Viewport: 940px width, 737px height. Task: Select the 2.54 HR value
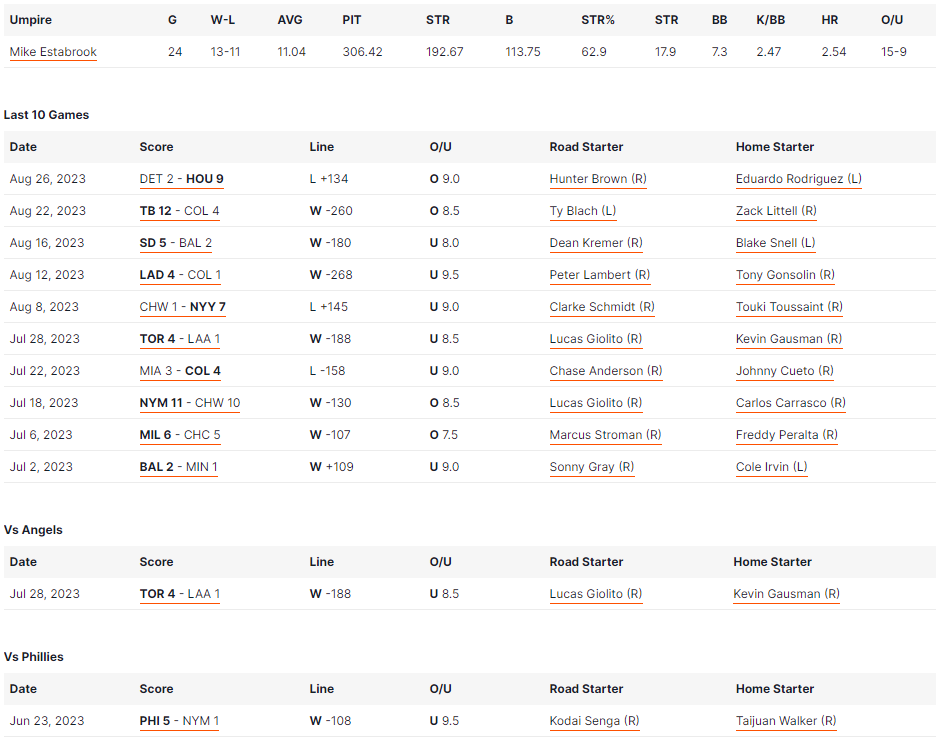coord(834,52)
